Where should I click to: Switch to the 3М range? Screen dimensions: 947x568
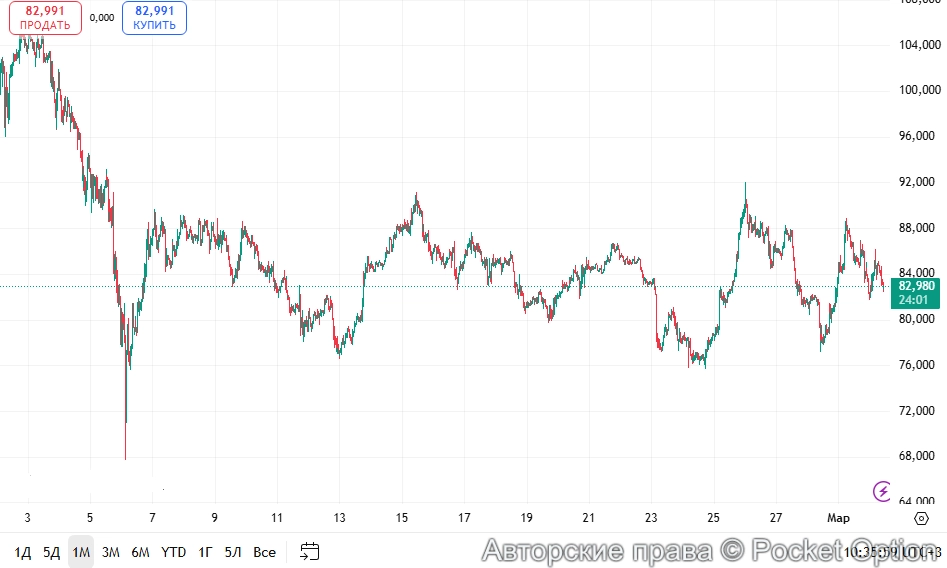coord(111,552)
